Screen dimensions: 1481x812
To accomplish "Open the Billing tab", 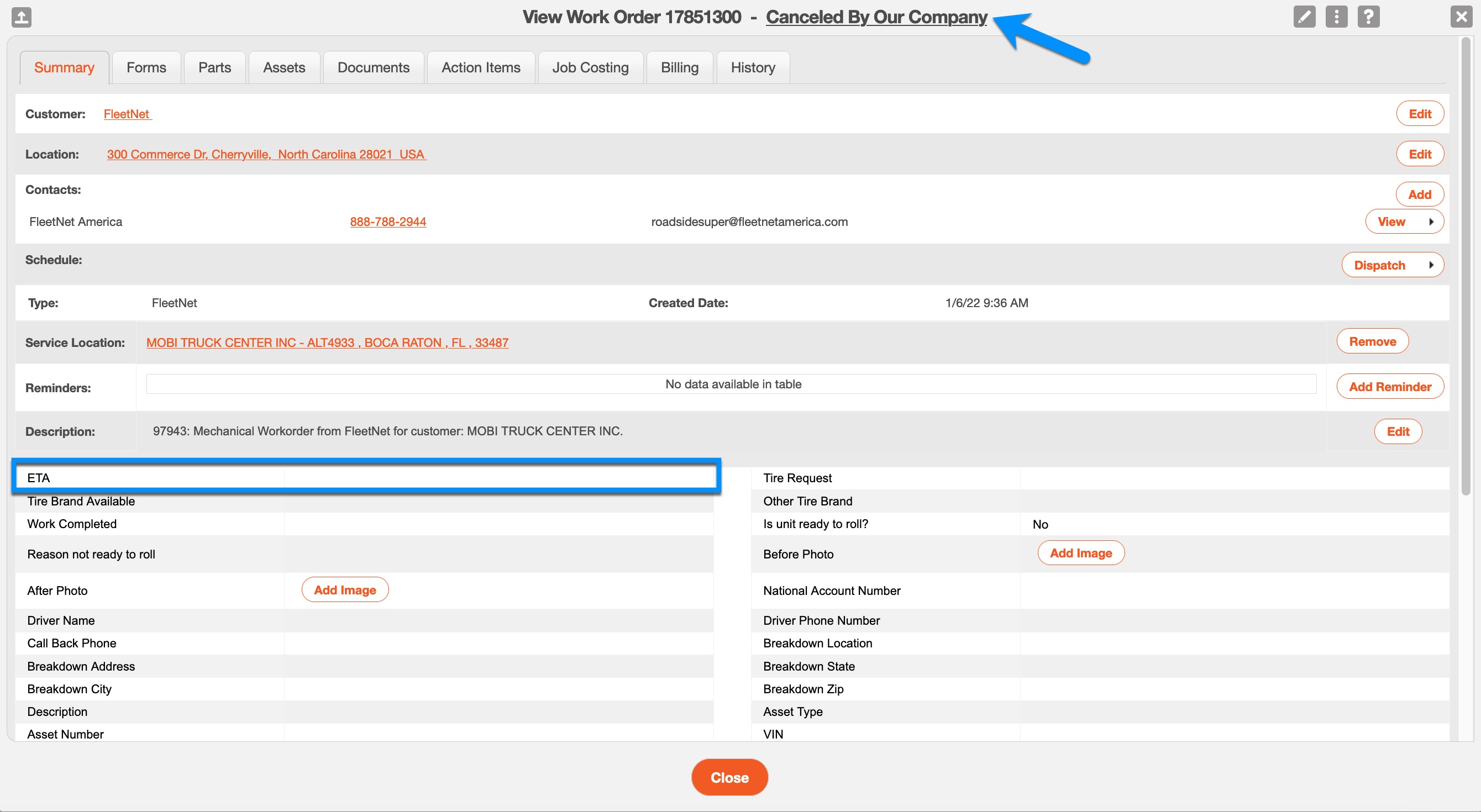I will (x=679, y=68).
